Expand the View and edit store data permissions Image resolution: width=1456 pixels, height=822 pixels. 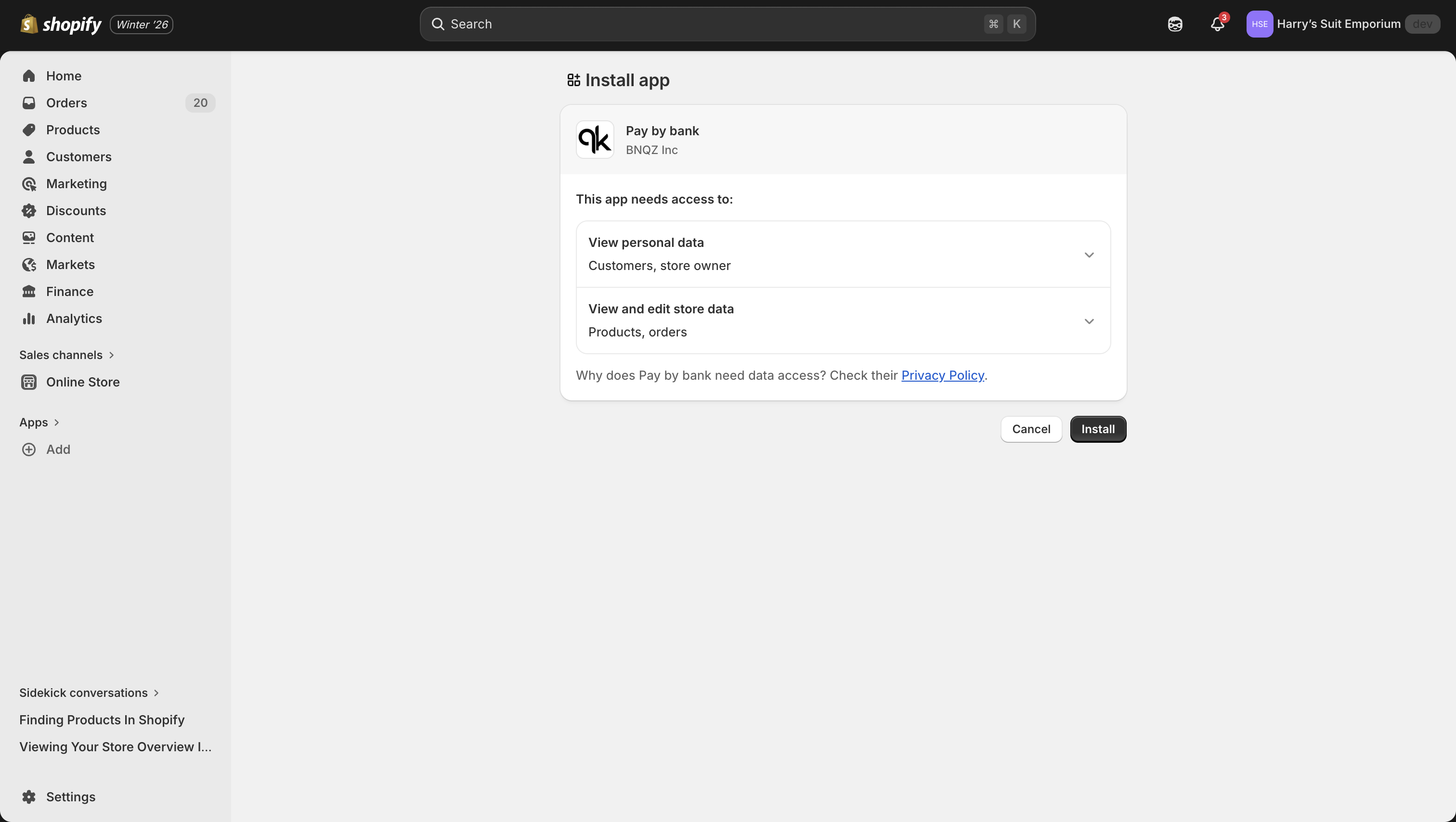click(1089, 321)
